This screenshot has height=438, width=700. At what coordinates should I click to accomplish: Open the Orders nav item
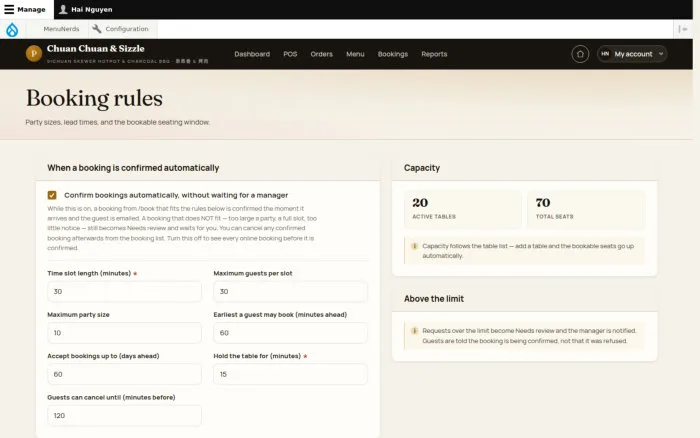click(321, 54)
